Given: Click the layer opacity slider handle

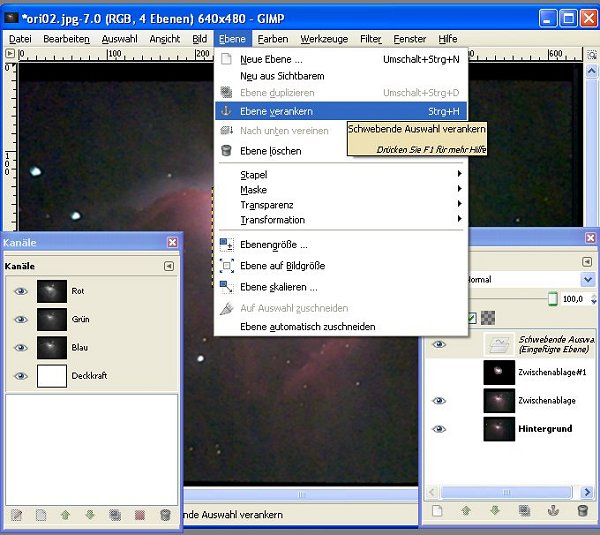Looking at the screenshot, I should (553, 299).
